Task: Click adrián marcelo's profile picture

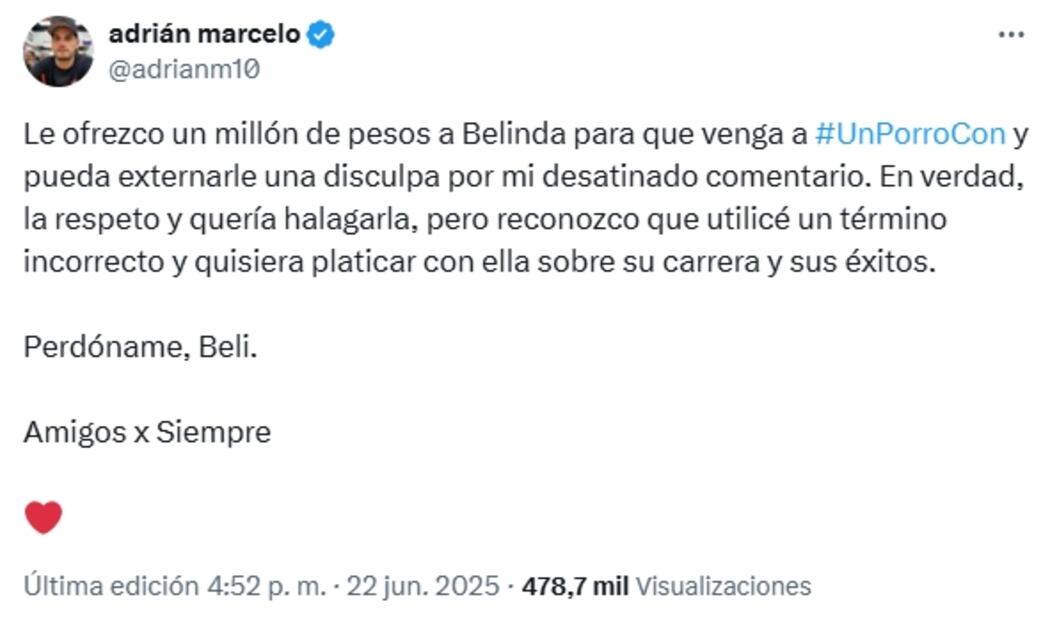Action: 58,51
